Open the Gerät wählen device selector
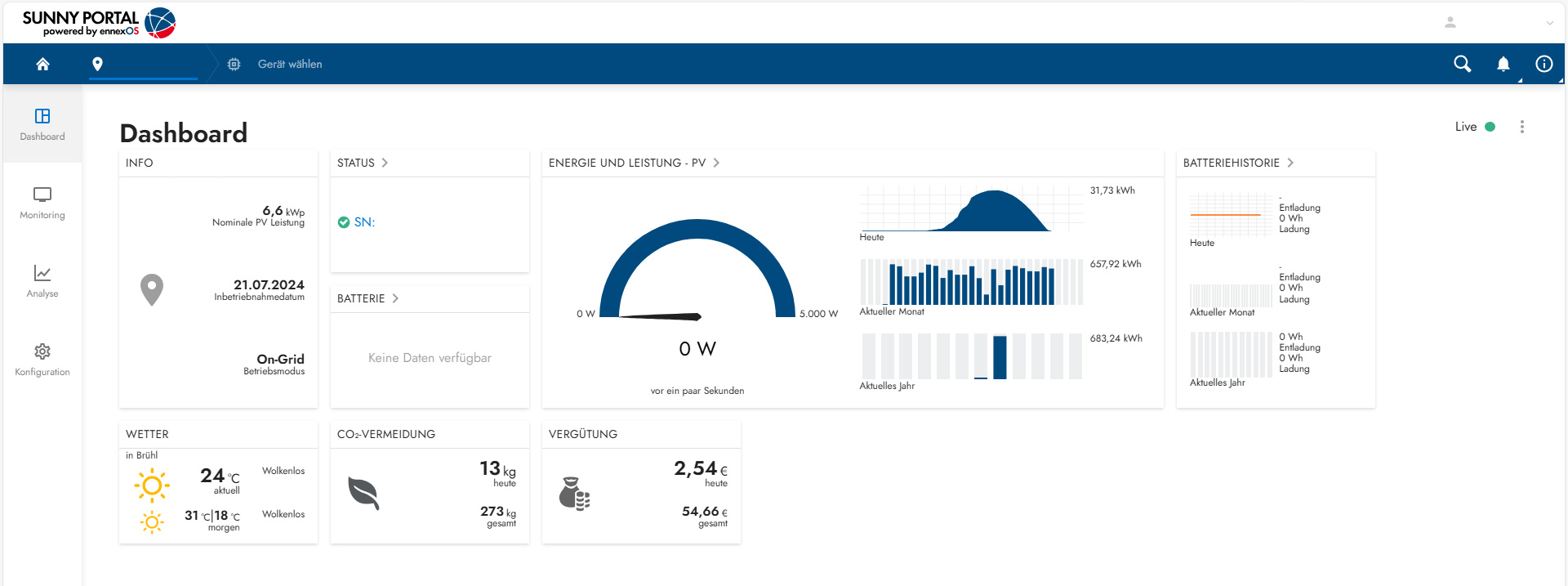Screen dimensions: 1568x586 point(289,64)
